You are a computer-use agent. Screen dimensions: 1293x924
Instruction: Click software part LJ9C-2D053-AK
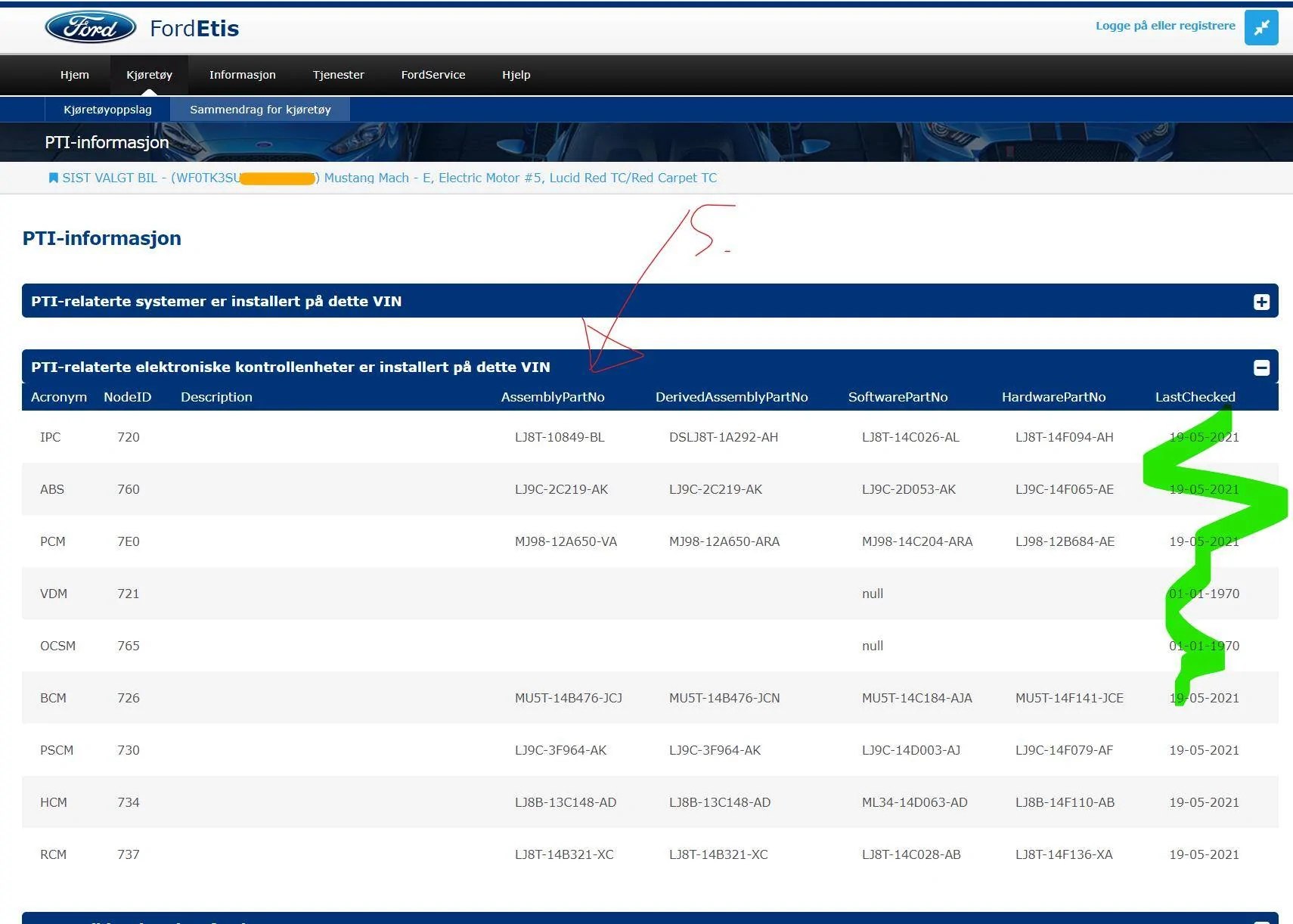[x=909, y=489]
